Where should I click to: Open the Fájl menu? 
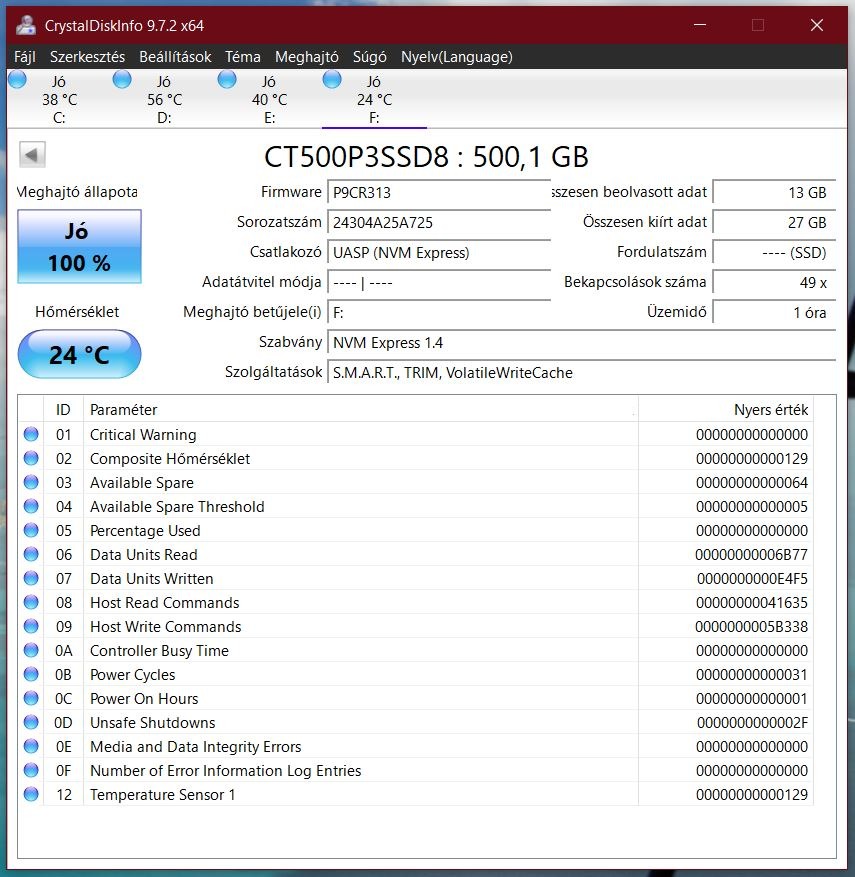tap(25, 56)
